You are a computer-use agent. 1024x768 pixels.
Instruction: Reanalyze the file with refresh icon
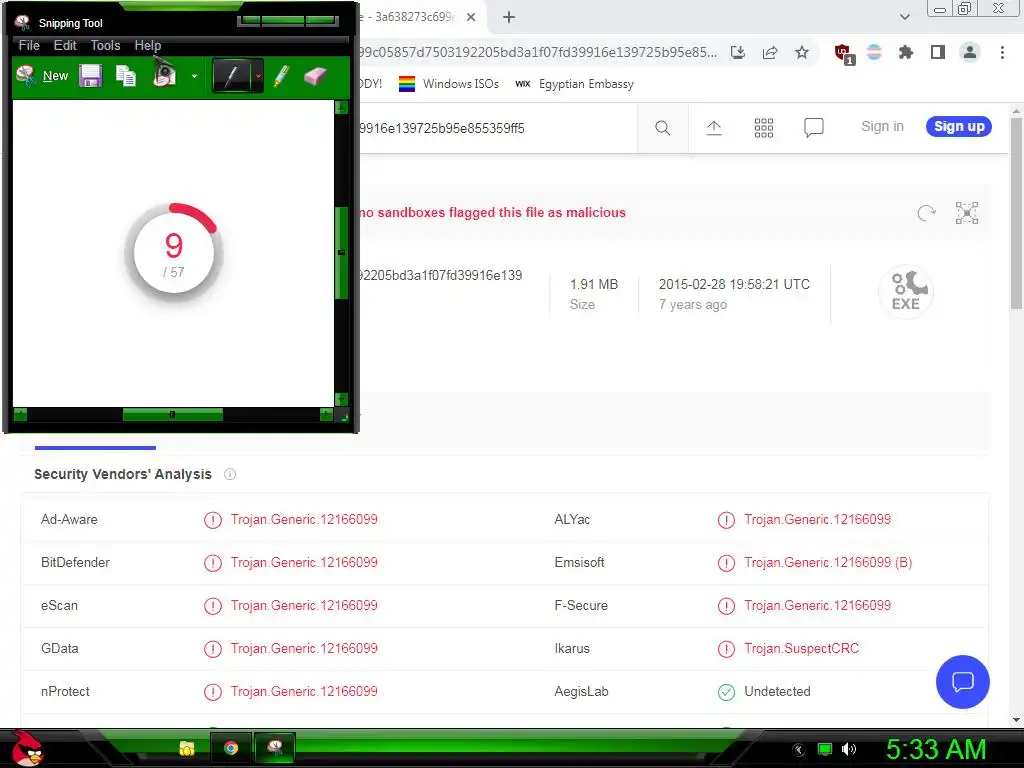pyautogui.click(x=926, y=213)
